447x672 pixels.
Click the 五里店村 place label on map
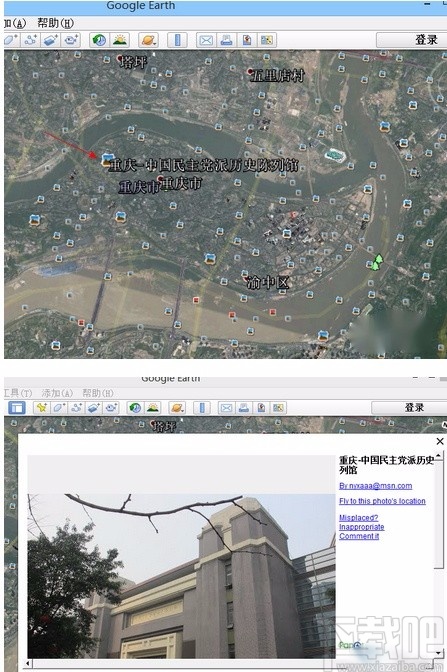tap(276, 75)
